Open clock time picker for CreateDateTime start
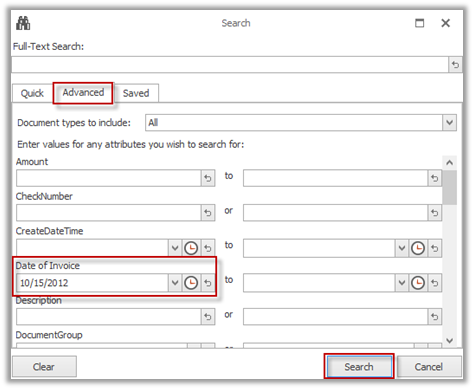Screen dimensions: 475x390 [191, 248]
